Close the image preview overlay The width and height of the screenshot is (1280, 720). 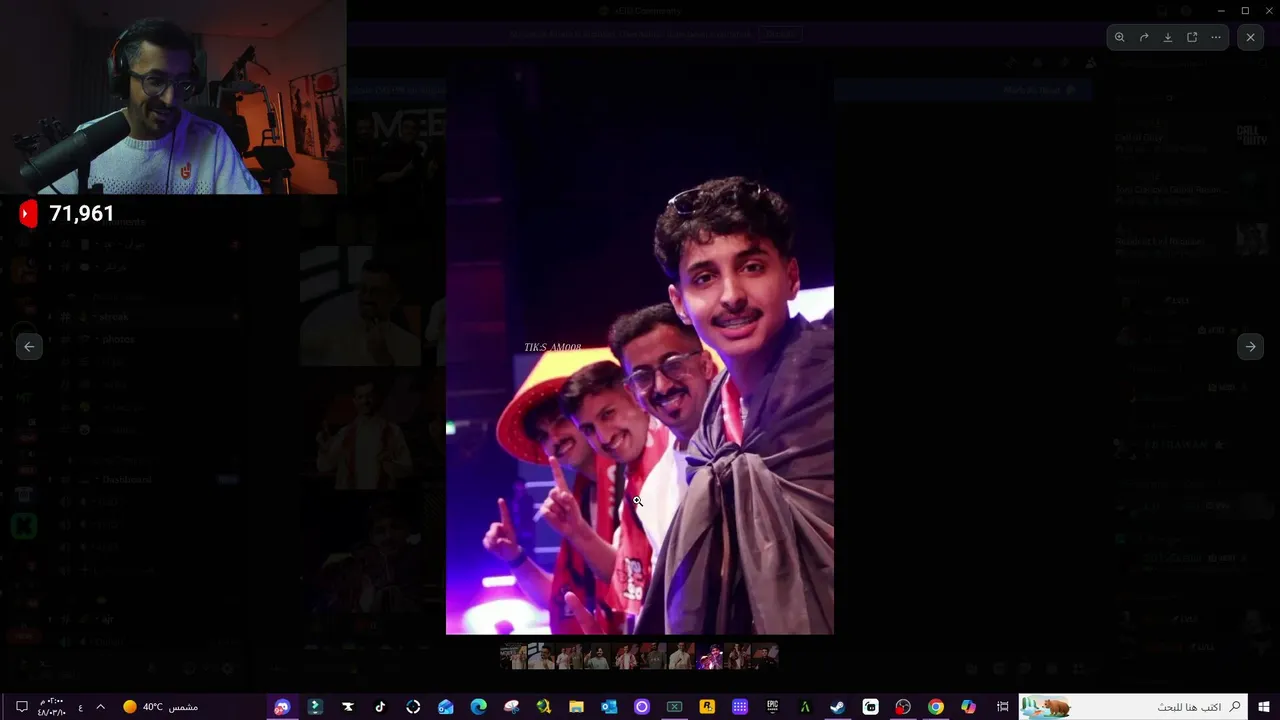coord(1250,37)
